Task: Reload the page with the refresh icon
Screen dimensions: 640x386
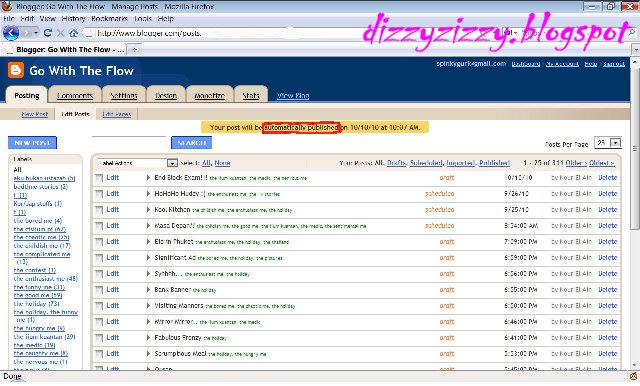Action: coord(48,33)
